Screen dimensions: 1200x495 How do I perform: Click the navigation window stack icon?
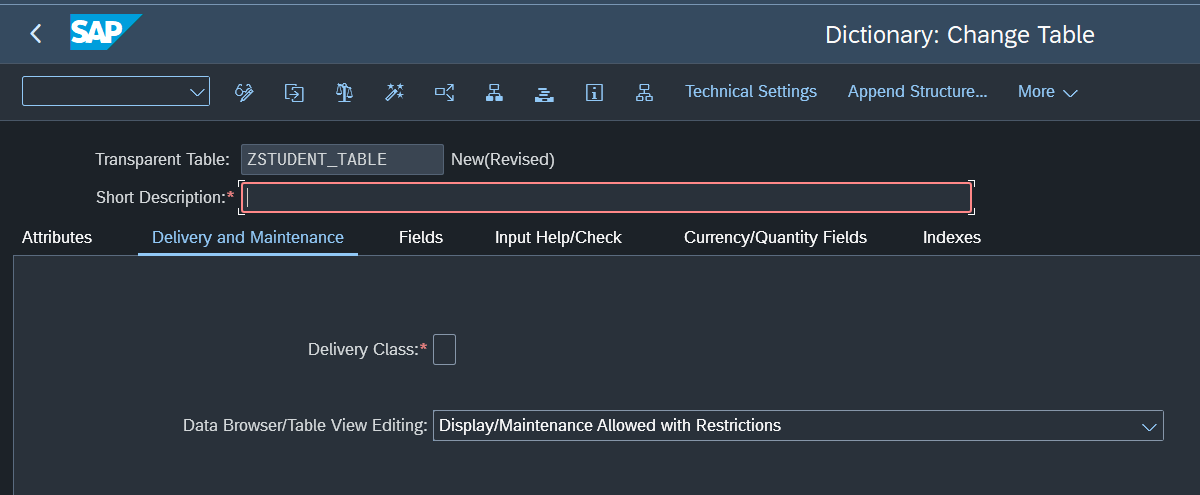pyautogui.click(x=544, y=92)
